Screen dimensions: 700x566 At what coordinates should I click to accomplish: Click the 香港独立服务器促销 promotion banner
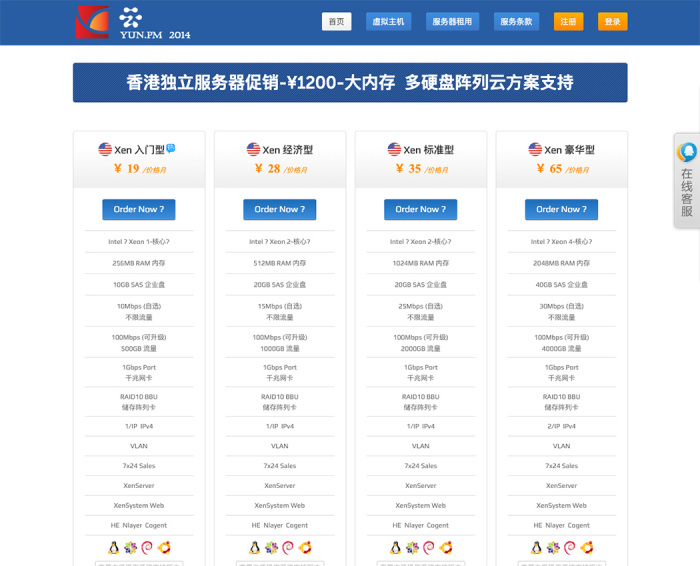[350, 83]
